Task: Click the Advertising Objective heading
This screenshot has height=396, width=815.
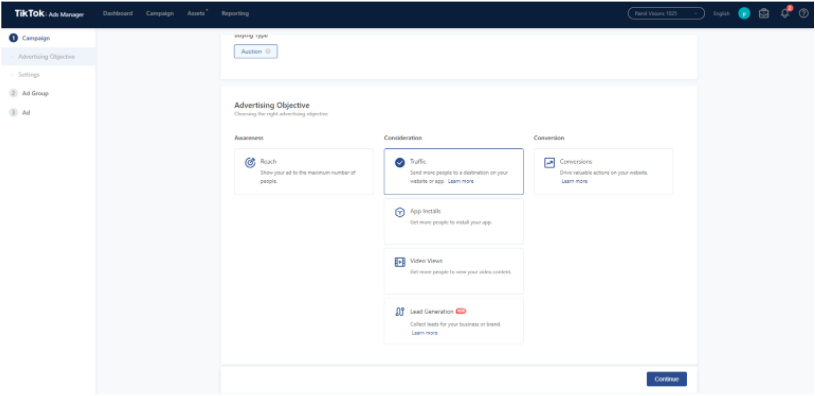Action: pos(272,105)
